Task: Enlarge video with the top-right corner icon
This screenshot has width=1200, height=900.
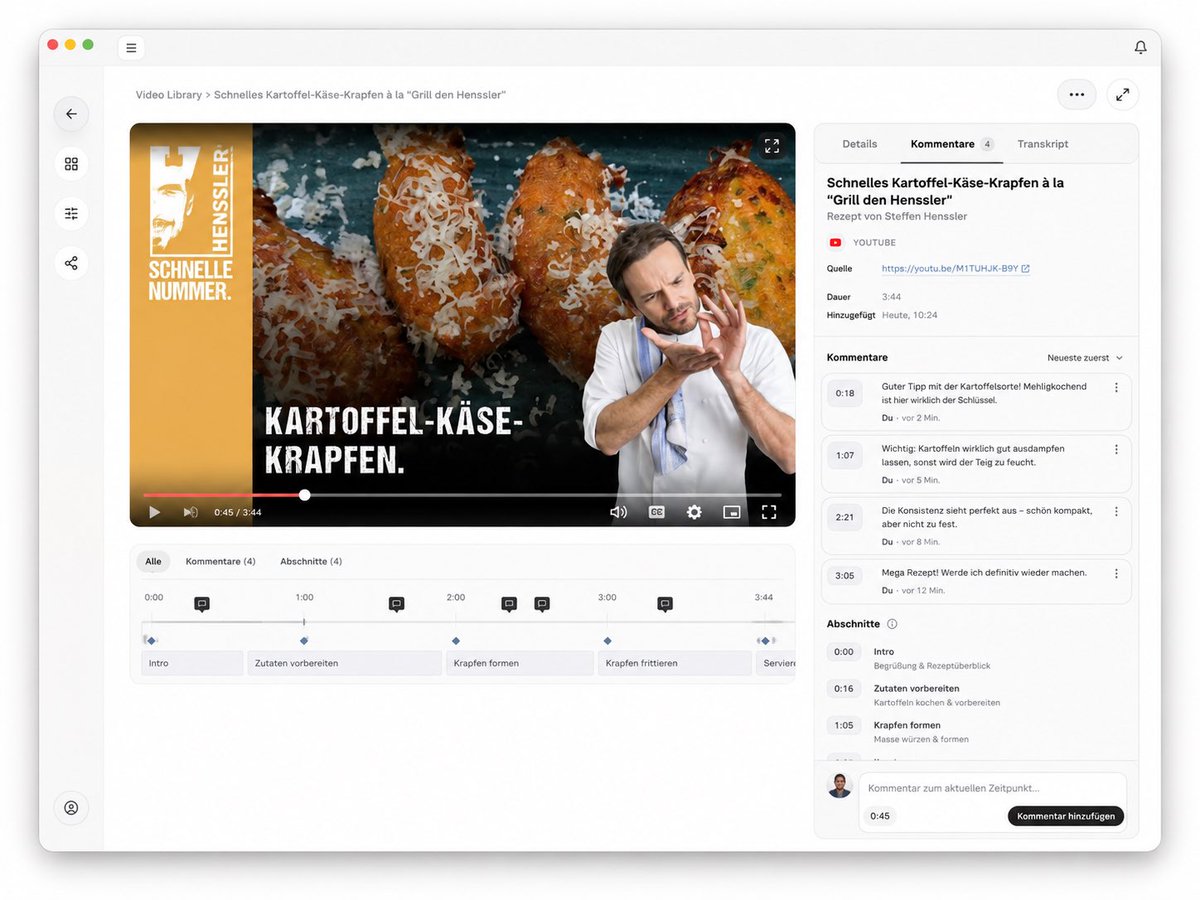Action: click(x=772, y=146)
